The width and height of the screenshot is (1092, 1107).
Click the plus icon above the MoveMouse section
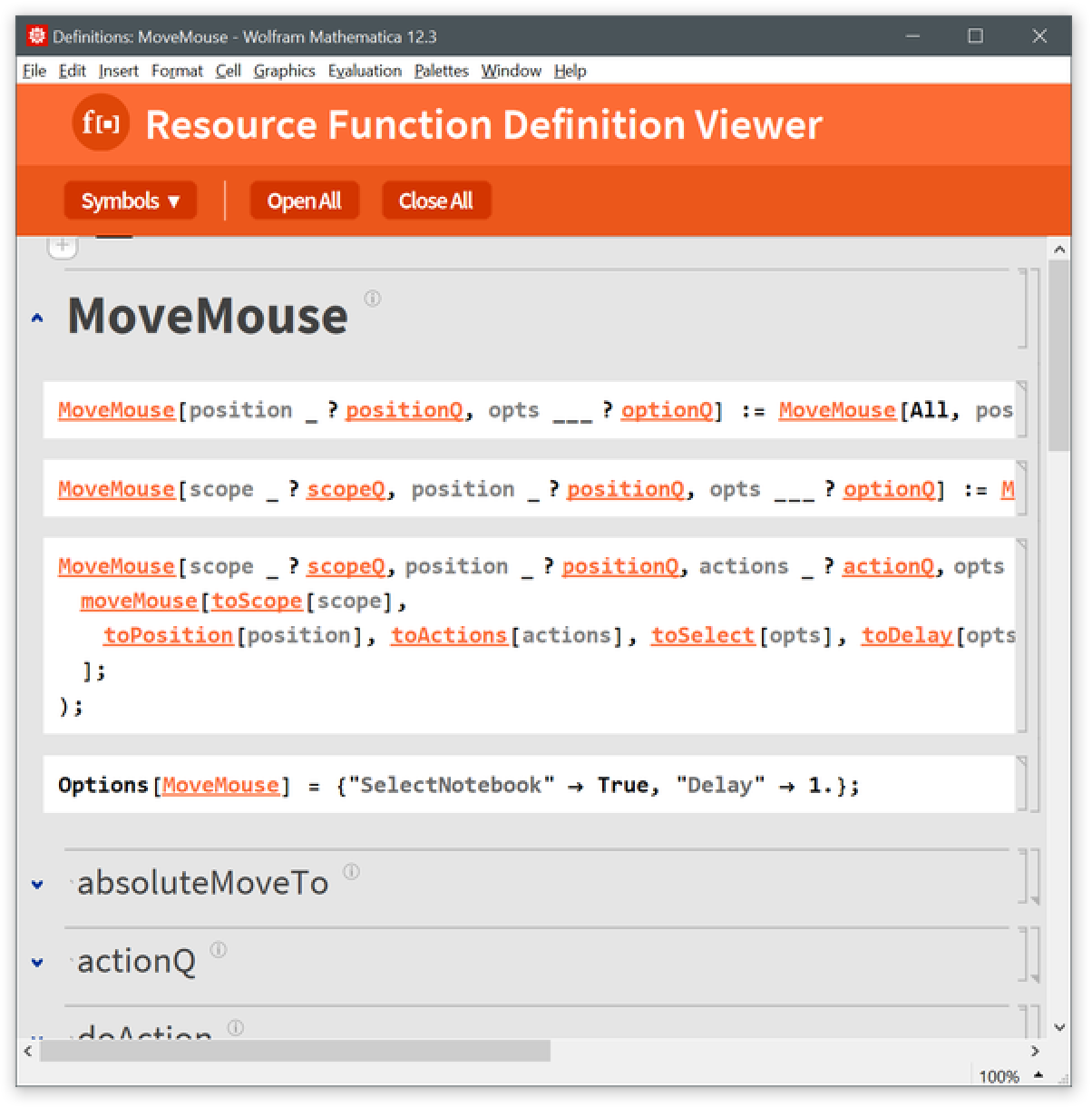click(63, 245)
